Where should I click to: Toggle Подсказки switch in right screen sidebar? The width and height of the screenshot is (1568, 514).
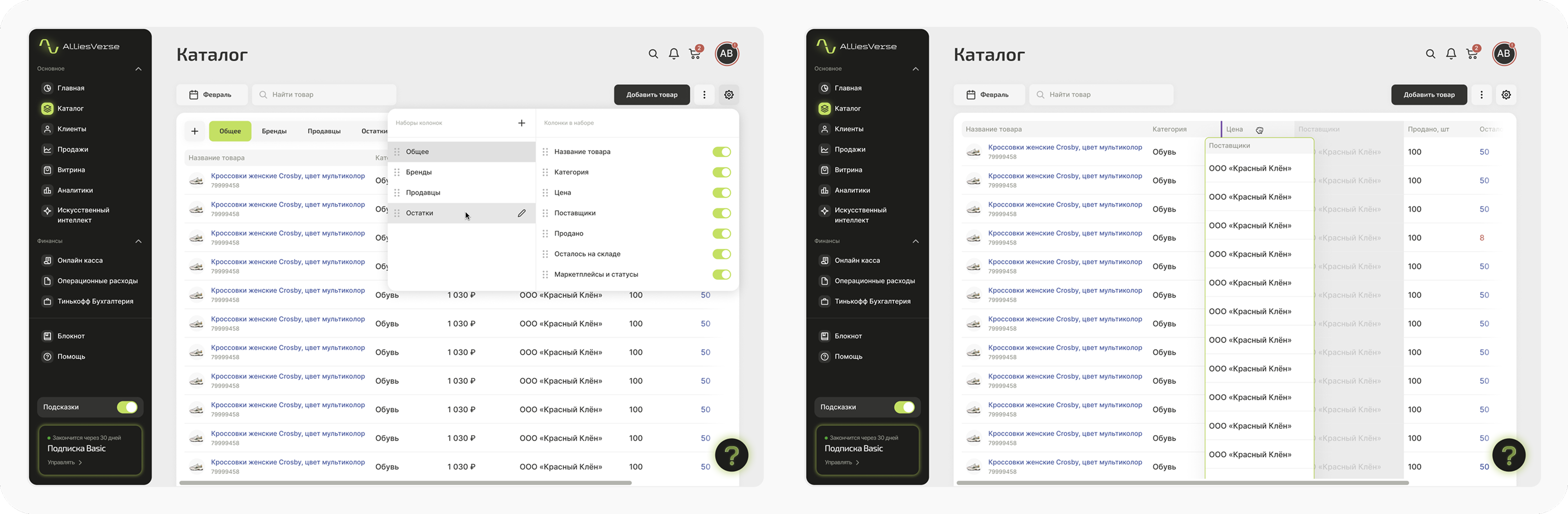pyautogui.click(x=905, y=408)
